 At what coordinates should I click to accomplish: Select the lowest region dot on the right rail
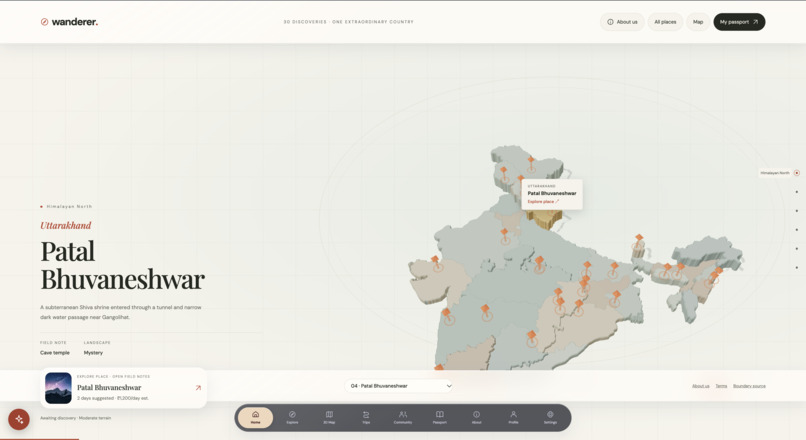pyautogui.click(x=797, y=268)
